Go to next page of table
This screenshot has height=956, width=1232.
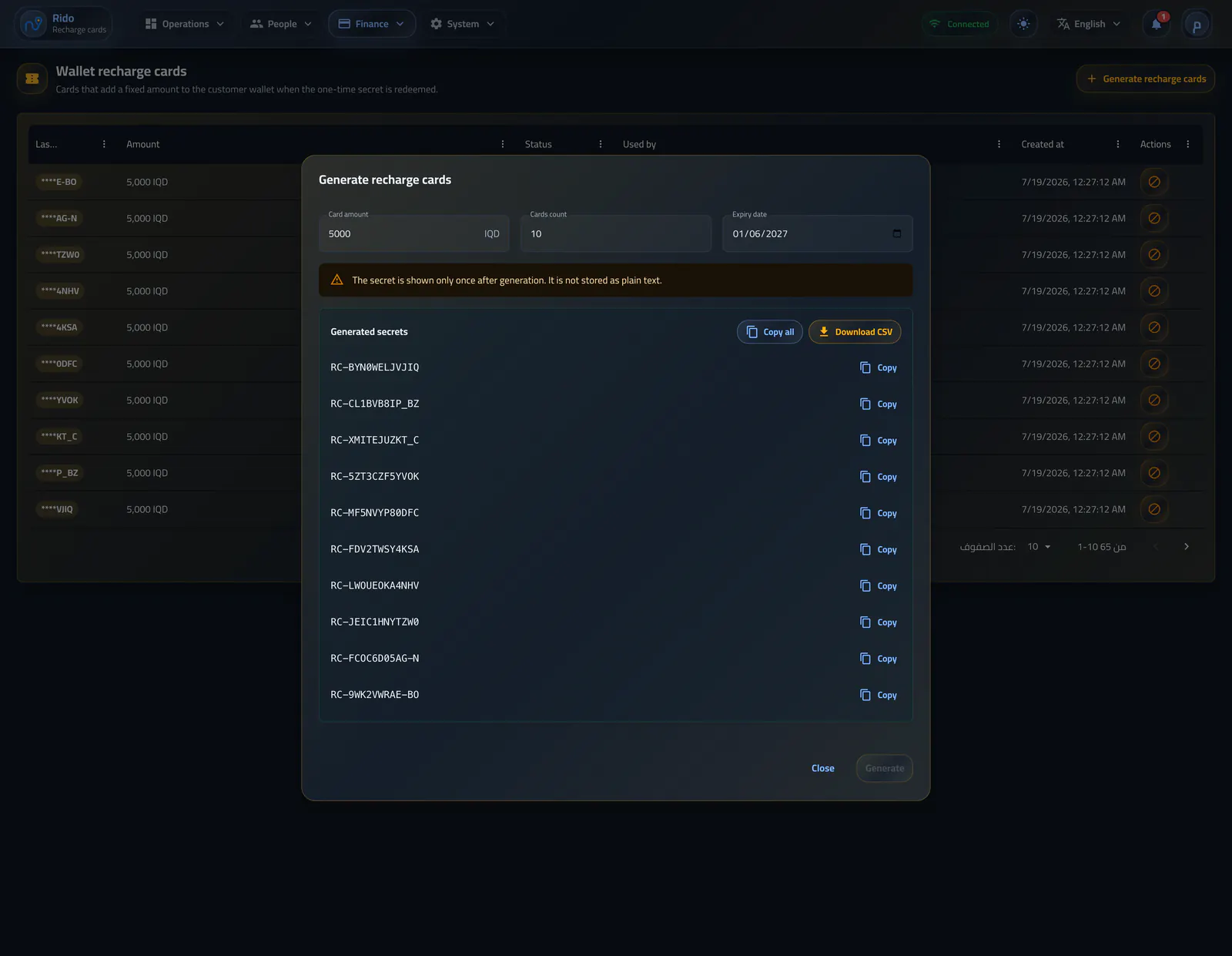[x=1187, y=546]
